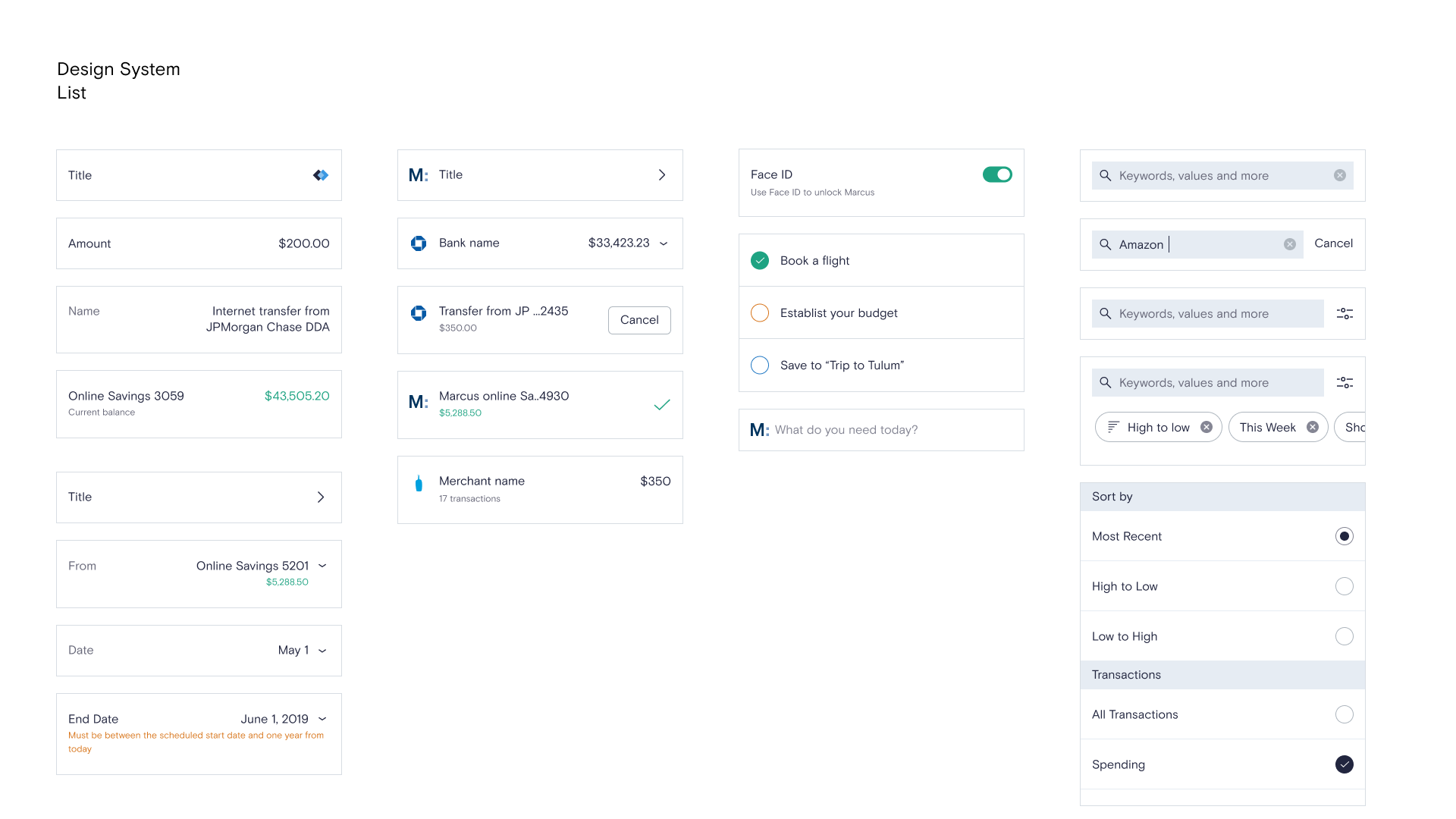Expand the Bank name balance dropdown

[x=664, y=243]
